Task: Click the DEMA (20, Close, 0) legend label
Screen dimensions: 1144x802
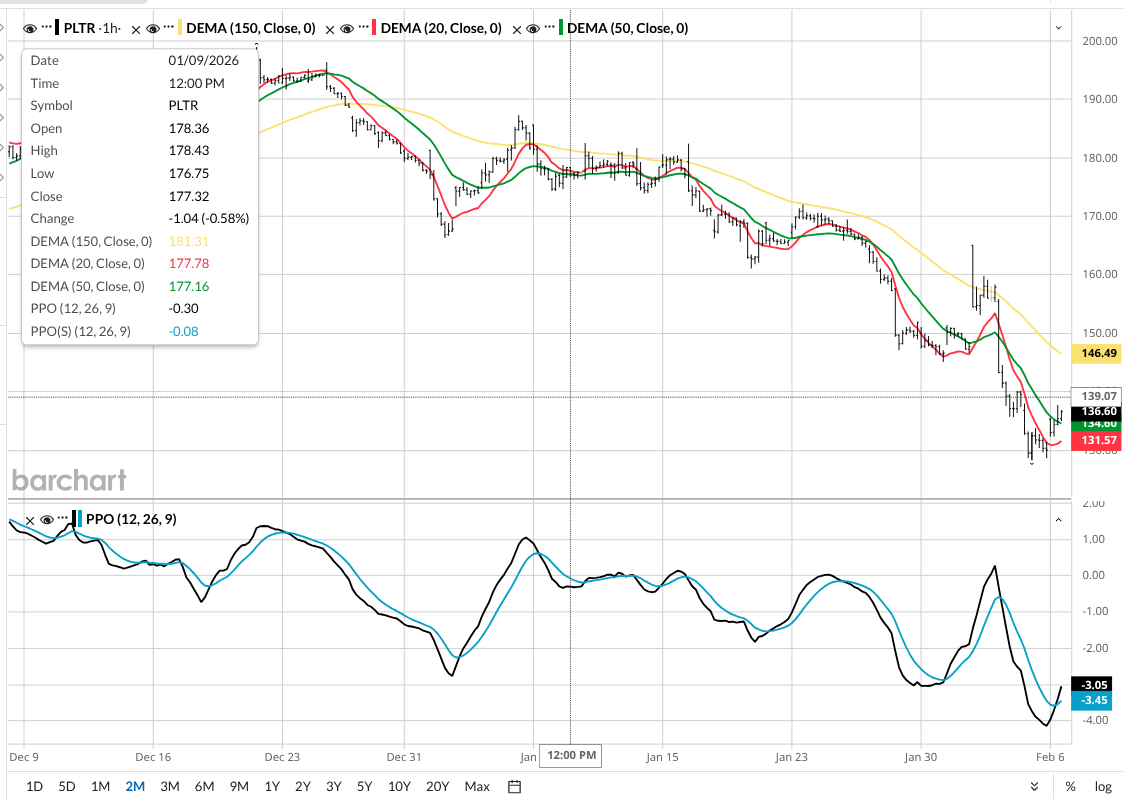Action: (441, 28)
